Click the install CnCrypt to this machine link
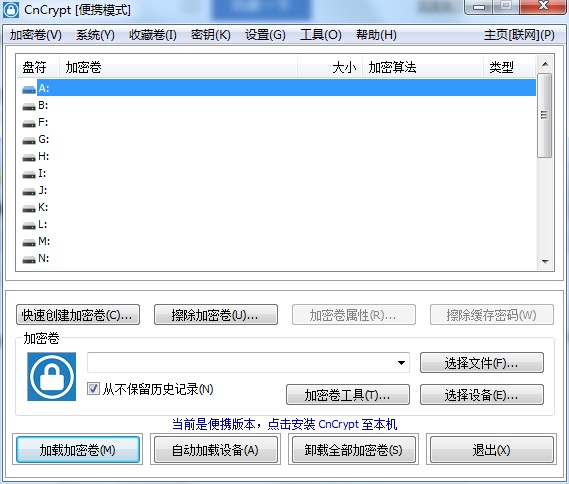The height and width of the screenshot is (484, 569). coord(284,424)
